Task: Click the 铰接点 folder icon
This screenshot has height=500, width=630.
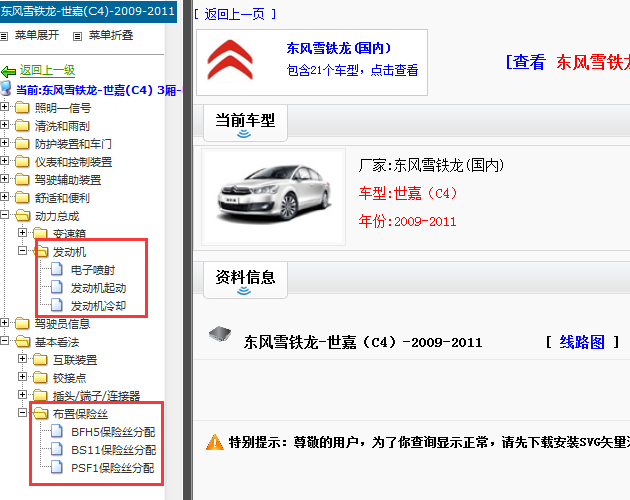Action: pyautogui.click(x=40, y=377)
